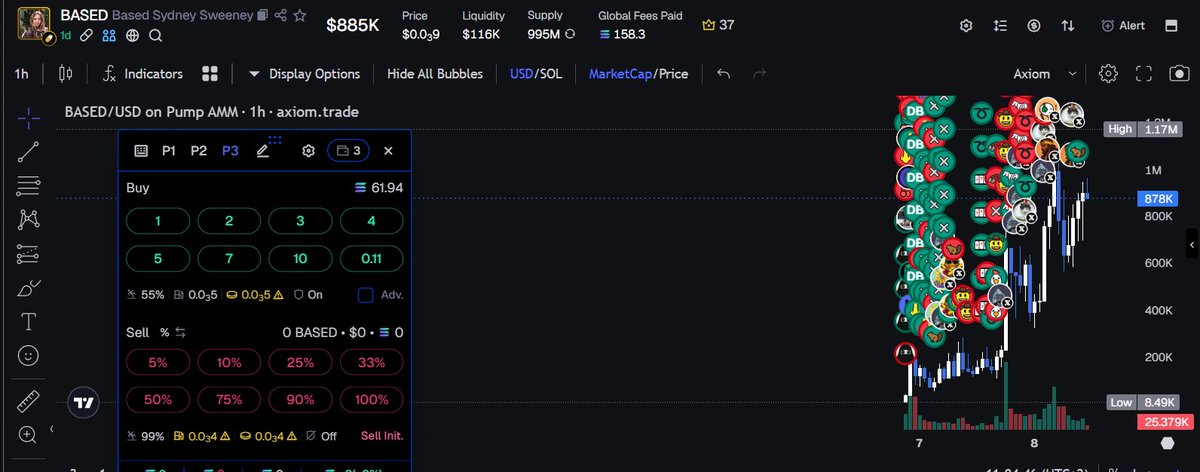Toggle bottom panel layout icon right of Alert

coord(1171,26)
